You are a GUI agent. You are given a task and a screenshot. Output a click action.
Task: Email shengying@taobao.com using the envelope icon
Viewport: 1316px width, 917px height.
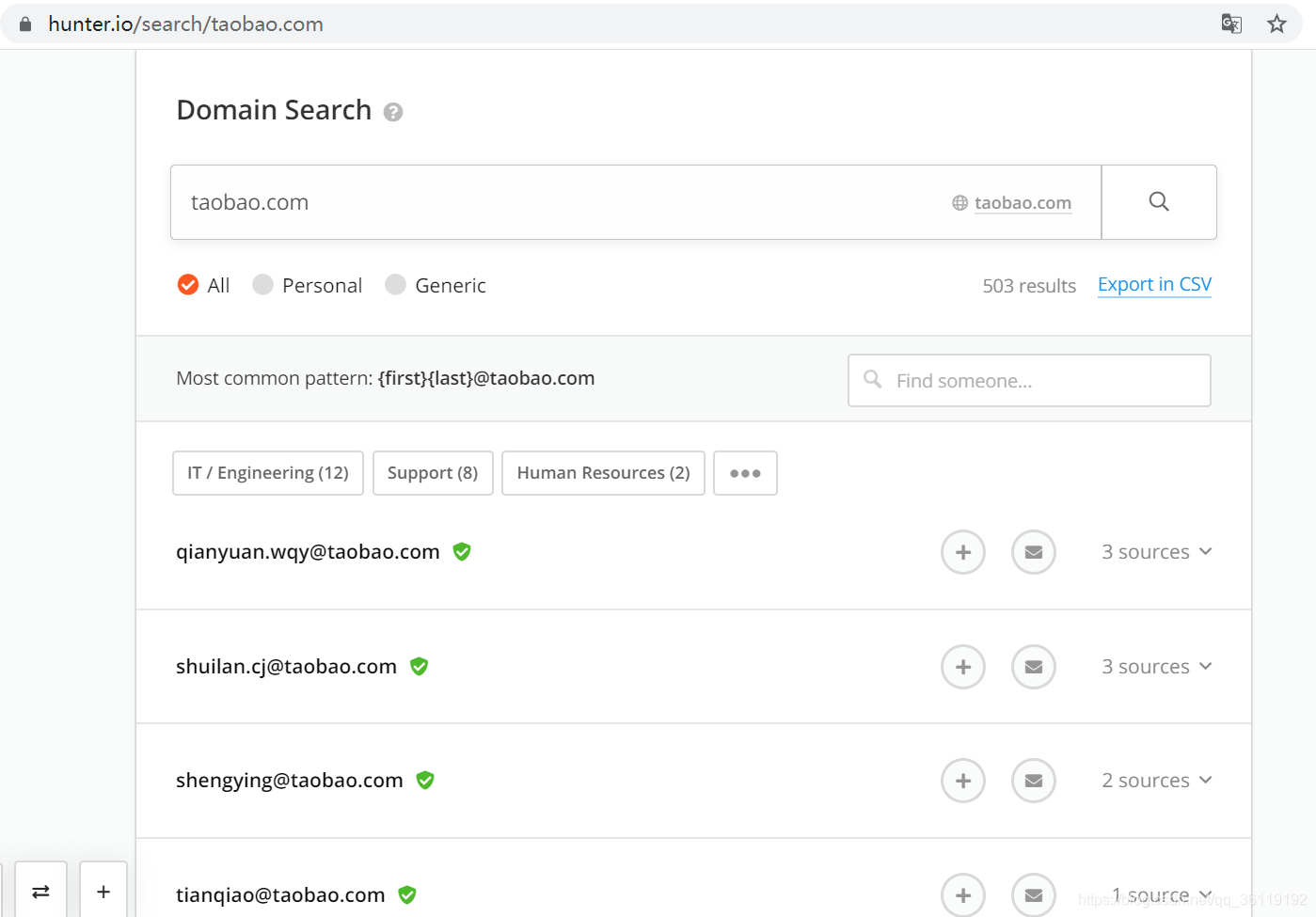click(x=1034, y=781)
